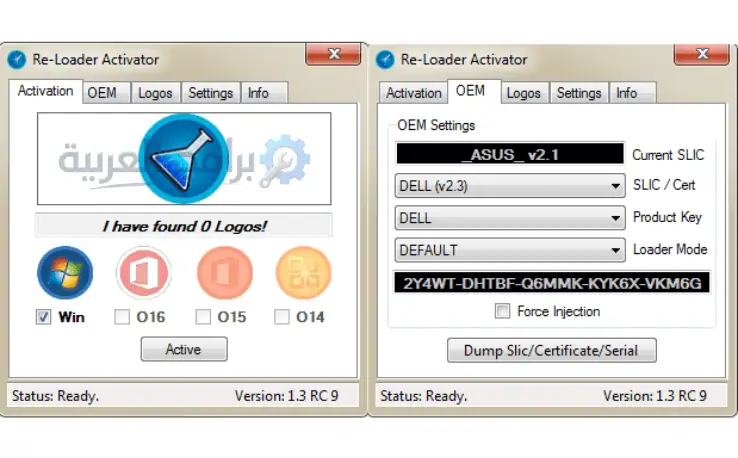The image size is (738, 458).
Task: Click the 'I have found 0 Logos!' message
Action: coord(184,226)
